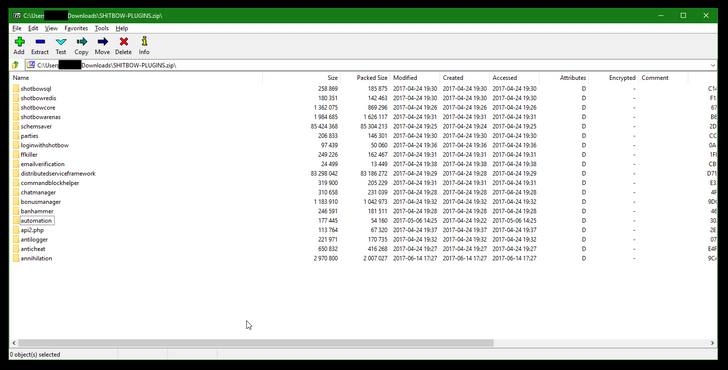The image size is (728, 370).
Task: Select the automation folder name
Action: [36, 221]
